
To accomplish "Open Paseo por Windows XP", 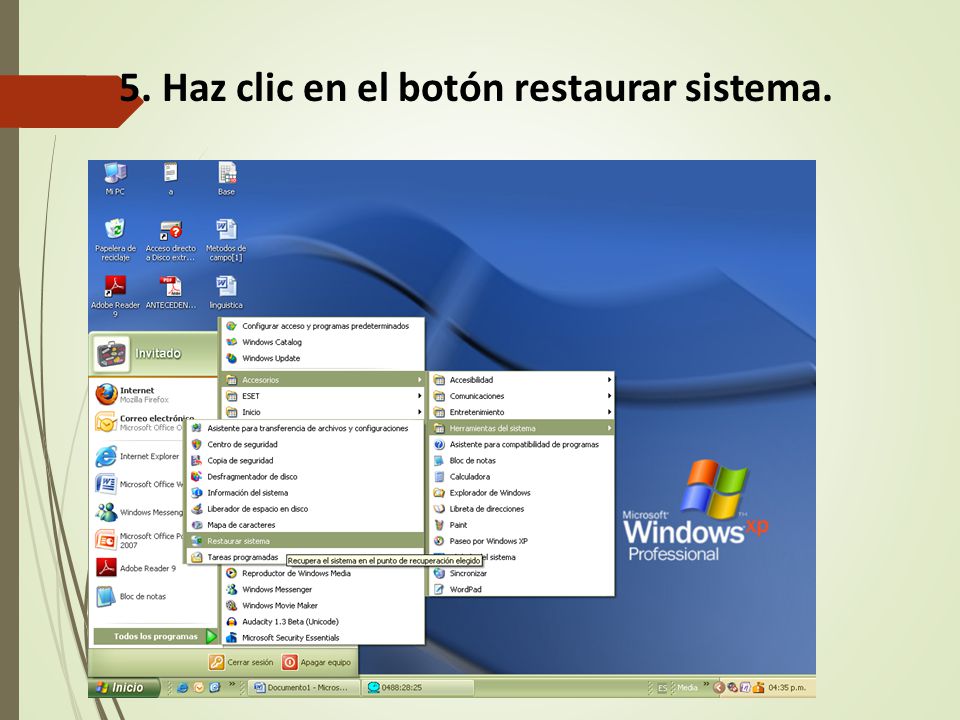I will pyautogui.click(x=522, y=541).
